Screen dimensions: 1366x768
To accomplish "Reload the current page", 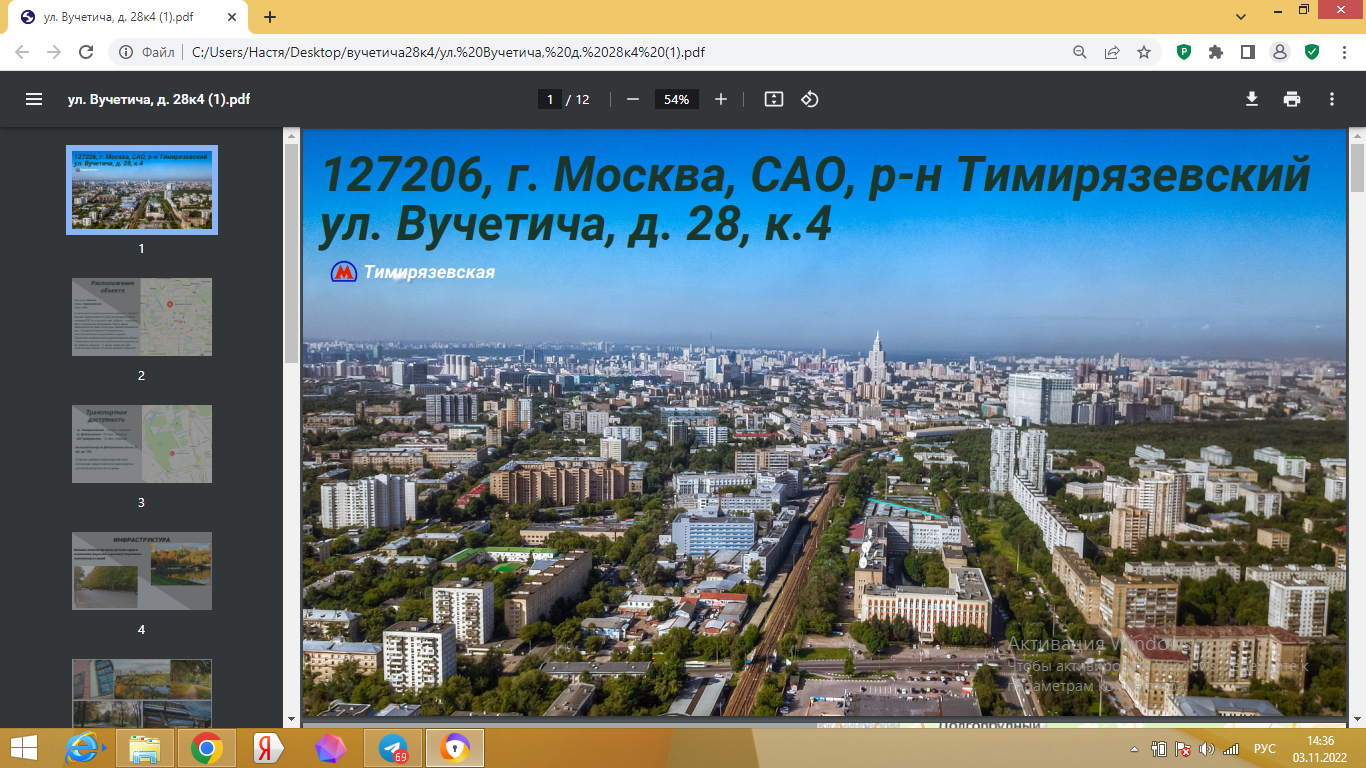I will [86, 52].
